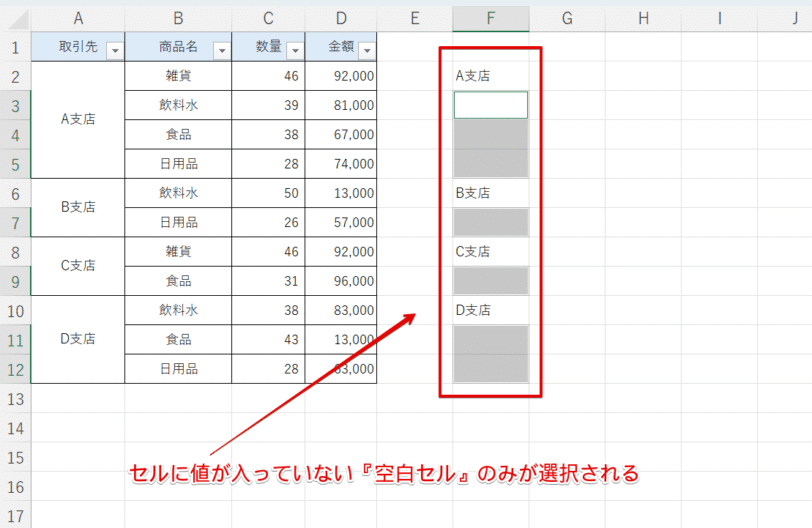Click 雑貨 cell in row 8
Screen dimensions: 812x528
[x=178, y=252]
